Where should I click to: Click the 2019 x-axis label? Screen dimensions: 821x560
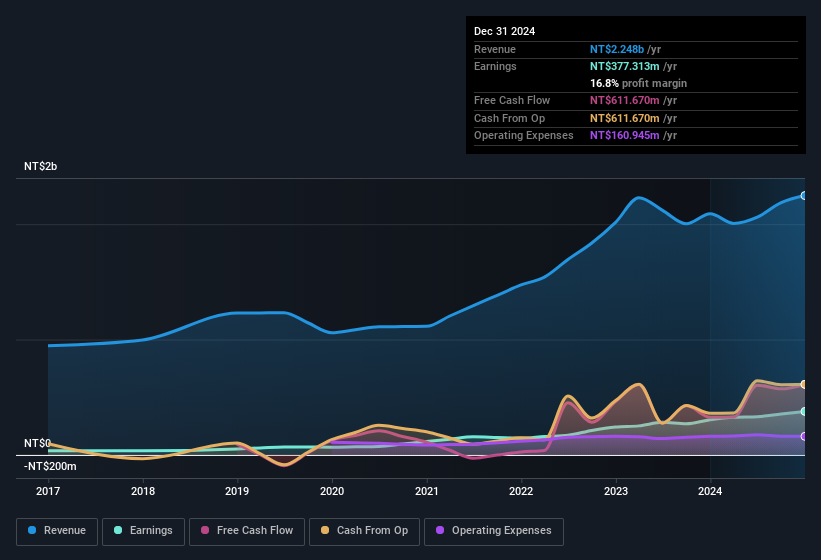[237, 491]
